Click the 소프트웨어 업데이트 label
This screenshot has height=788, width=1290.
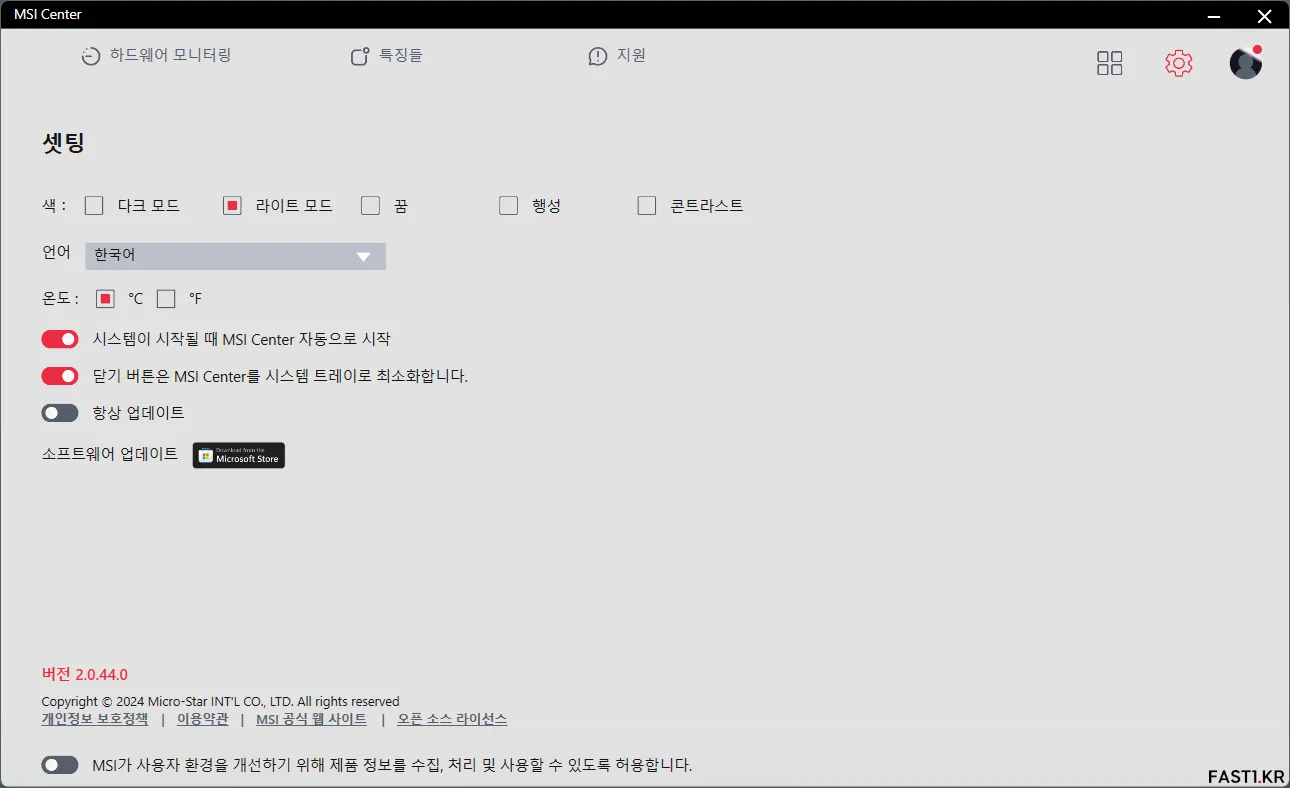coord(110,454)
